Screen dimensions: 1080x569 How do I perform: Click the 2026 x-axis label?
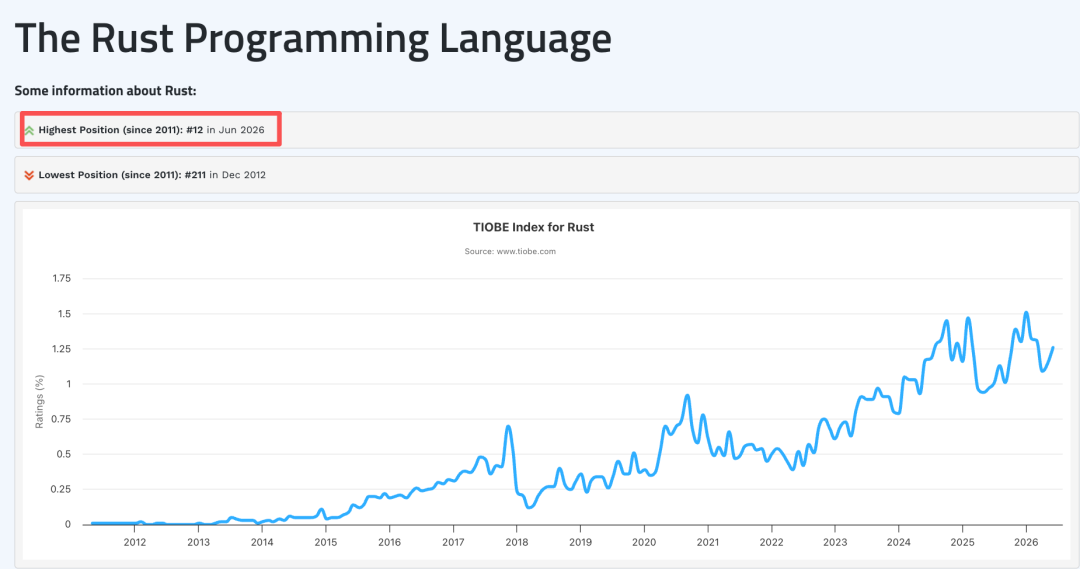[1026, 542]
